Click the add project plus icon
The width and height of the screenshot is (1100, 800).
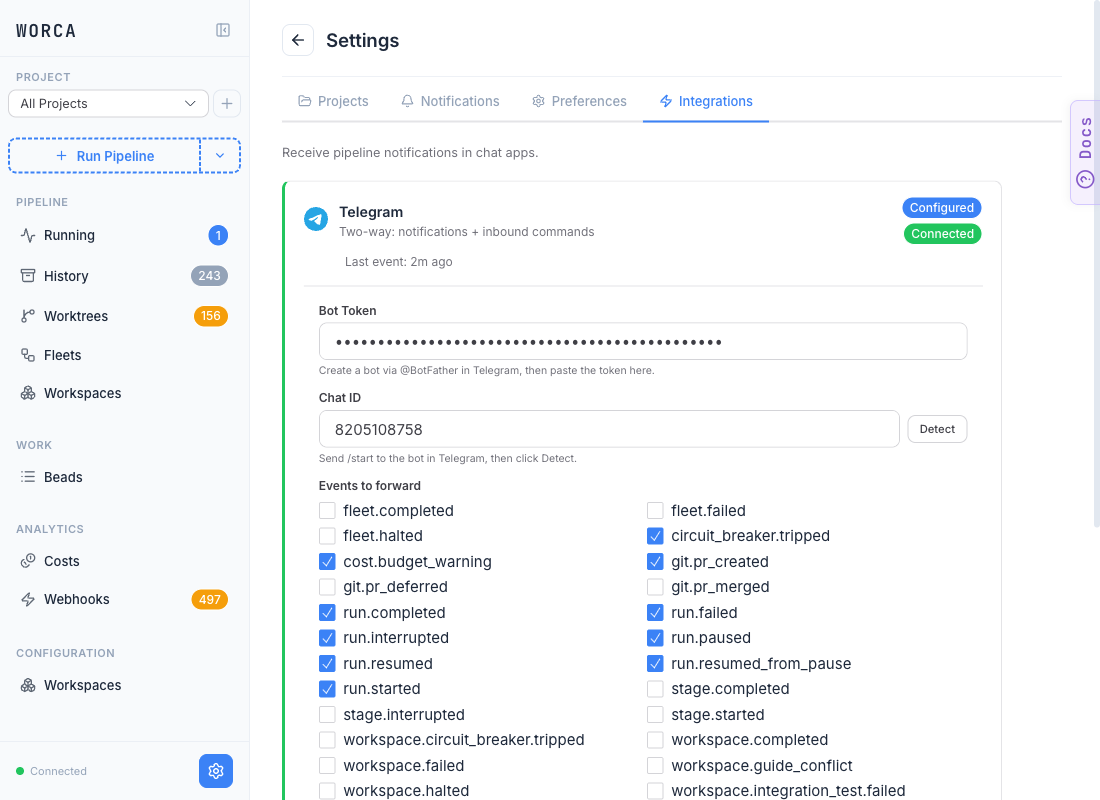227,104
